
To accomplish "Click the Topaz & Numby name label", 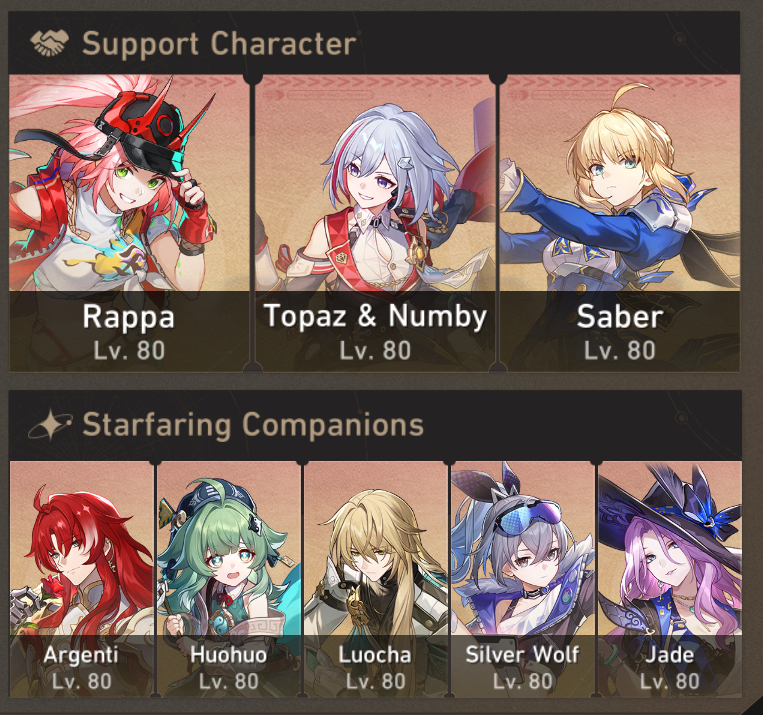I will pyautogui.click(x=375, y=316).
